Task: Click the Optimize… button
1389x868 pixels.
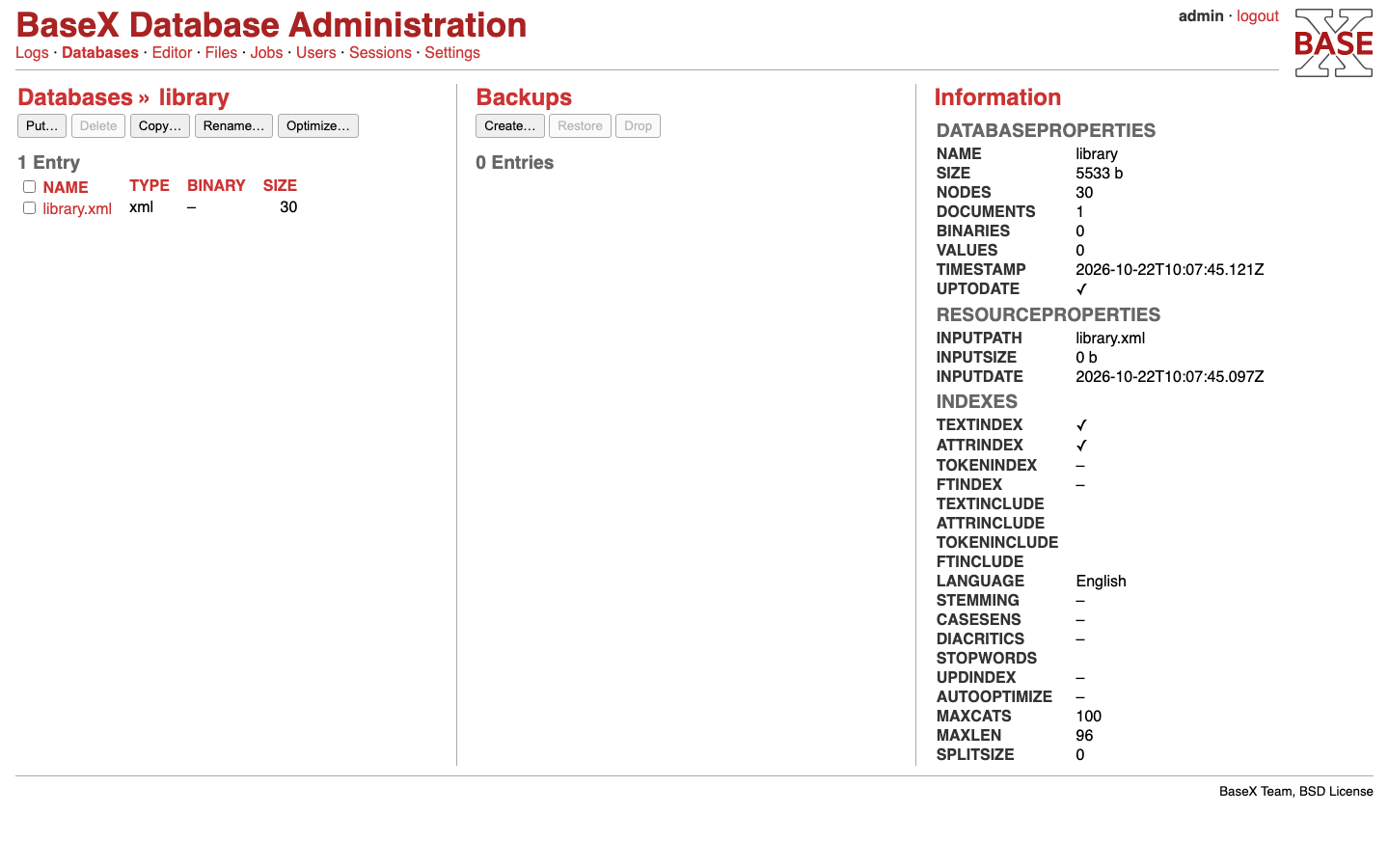Action: point(318,126)
